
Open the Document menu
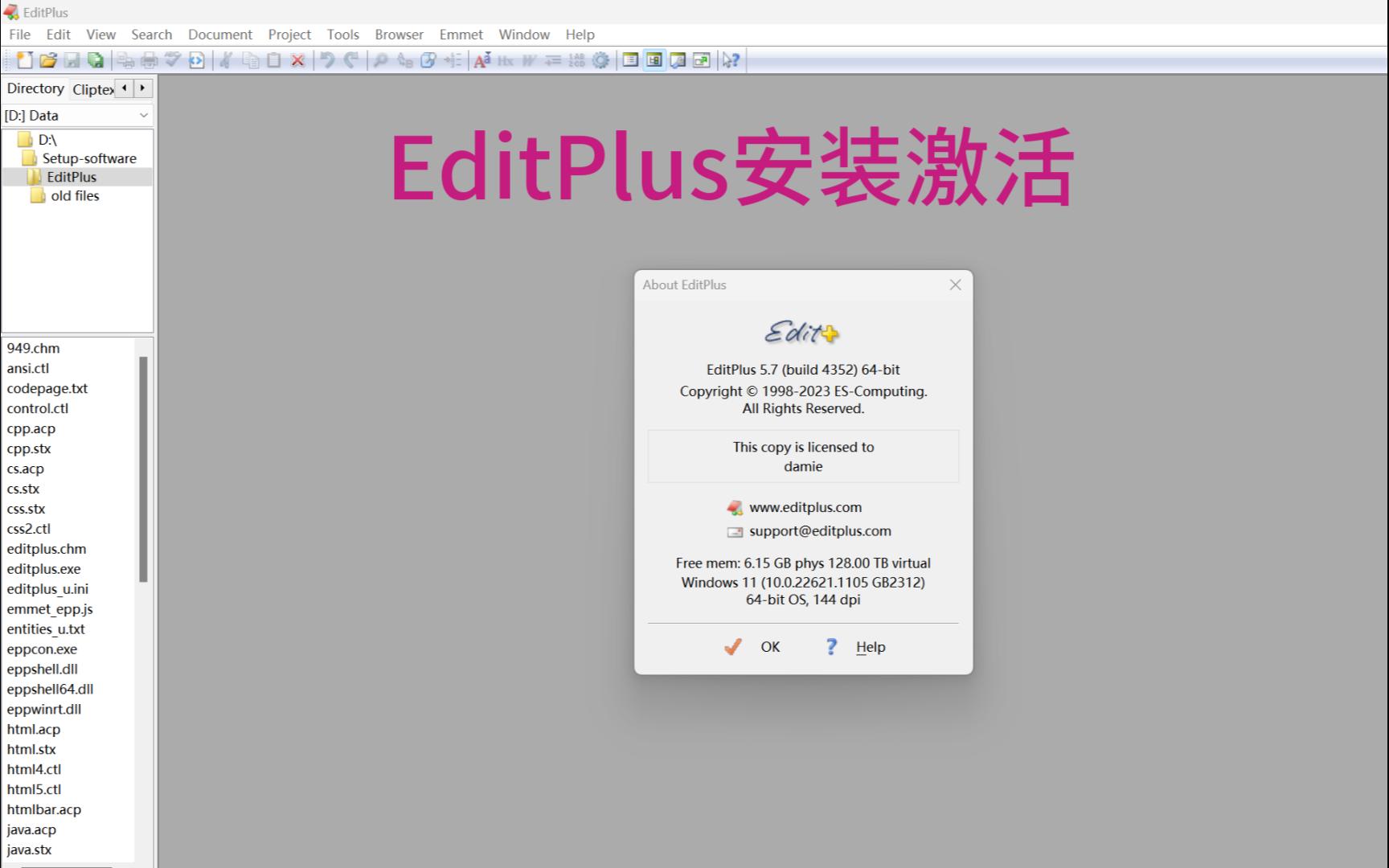[220, 35]
